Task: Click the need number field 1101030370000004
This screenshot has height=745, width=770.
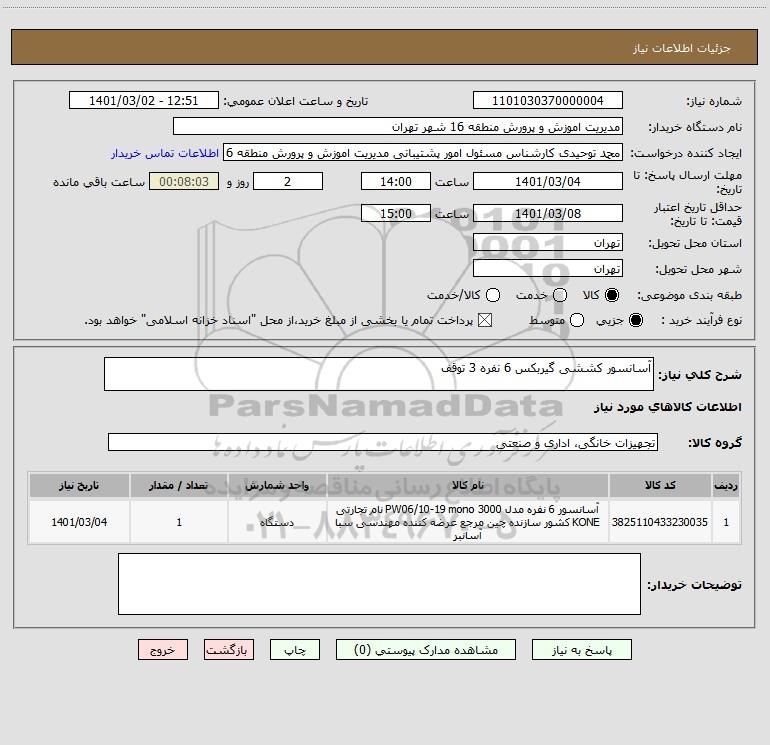Action: (x=548, y=100)
